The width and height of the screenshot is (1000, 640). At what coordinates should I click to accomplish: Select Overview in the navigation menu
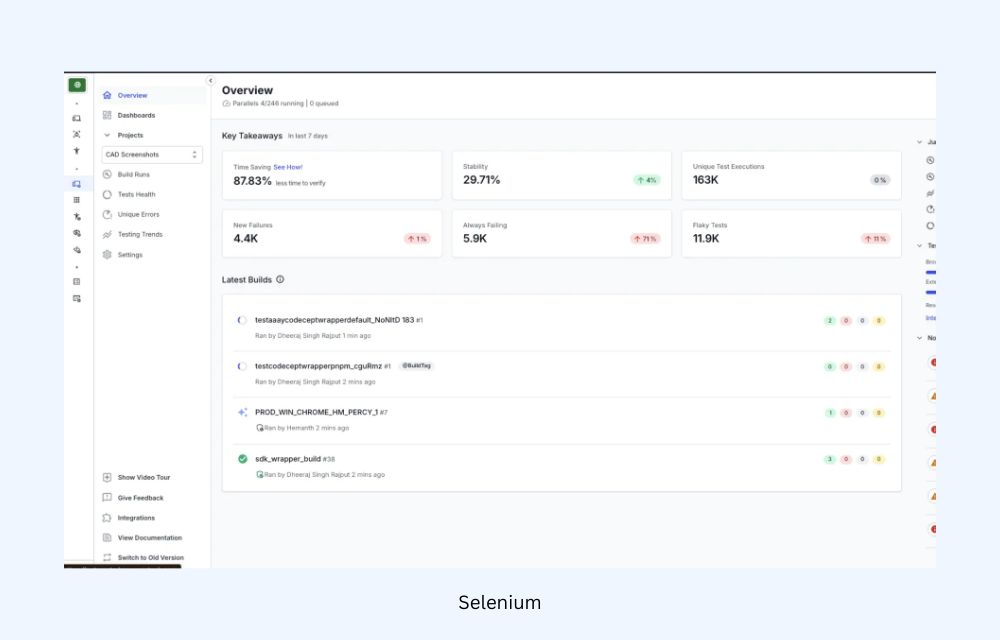click(x=131, y=95)
